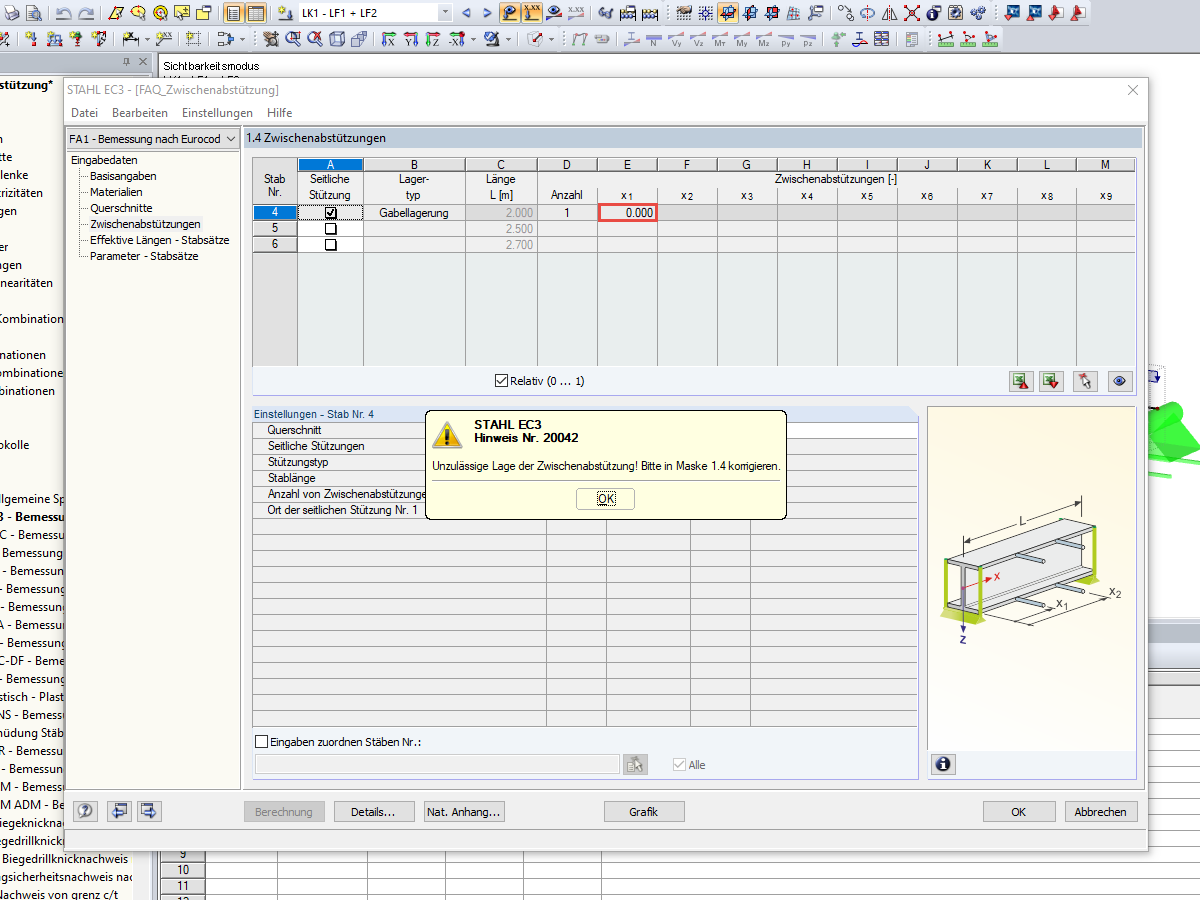Open the Datei menu

coord(83,112)
